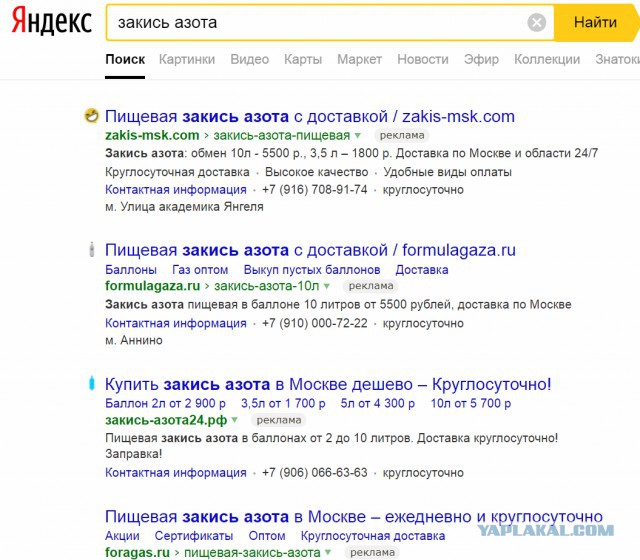Open the formulagaza.ru result title link

coord(310,250)
